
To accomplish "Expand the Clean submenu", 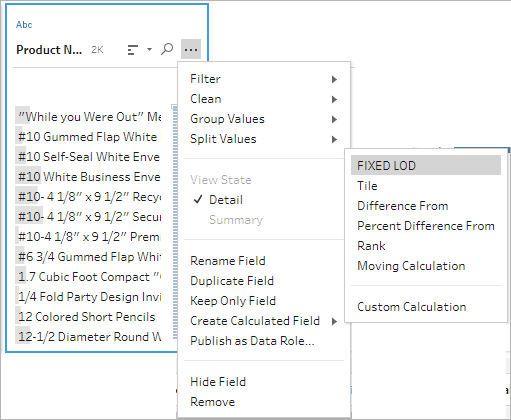I will 264,99.
